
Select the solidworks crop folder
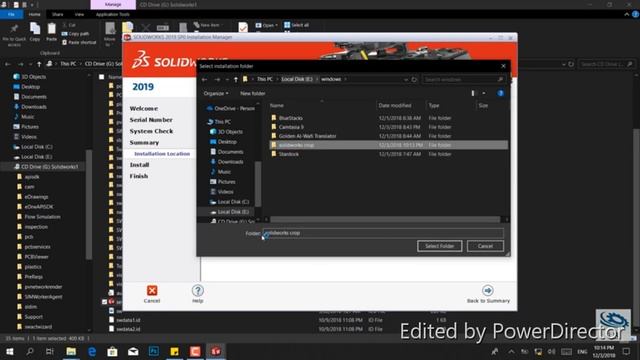389,145
